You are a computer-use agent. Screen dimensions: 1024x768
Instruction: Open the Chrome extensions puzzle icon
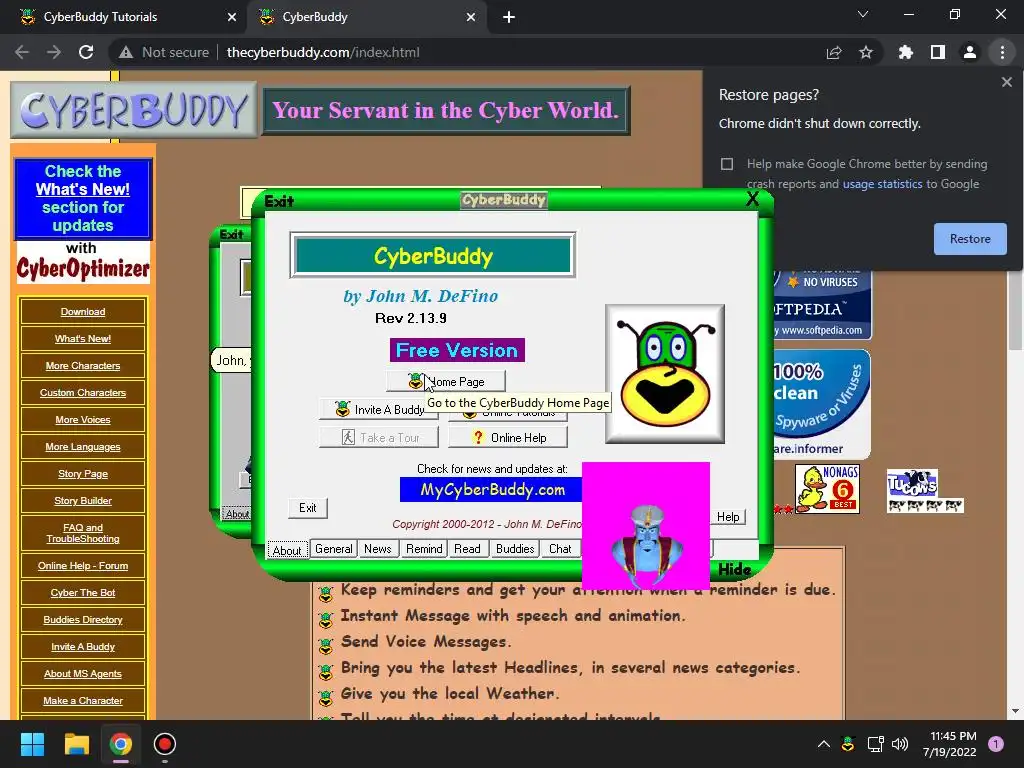click(906, 52)
